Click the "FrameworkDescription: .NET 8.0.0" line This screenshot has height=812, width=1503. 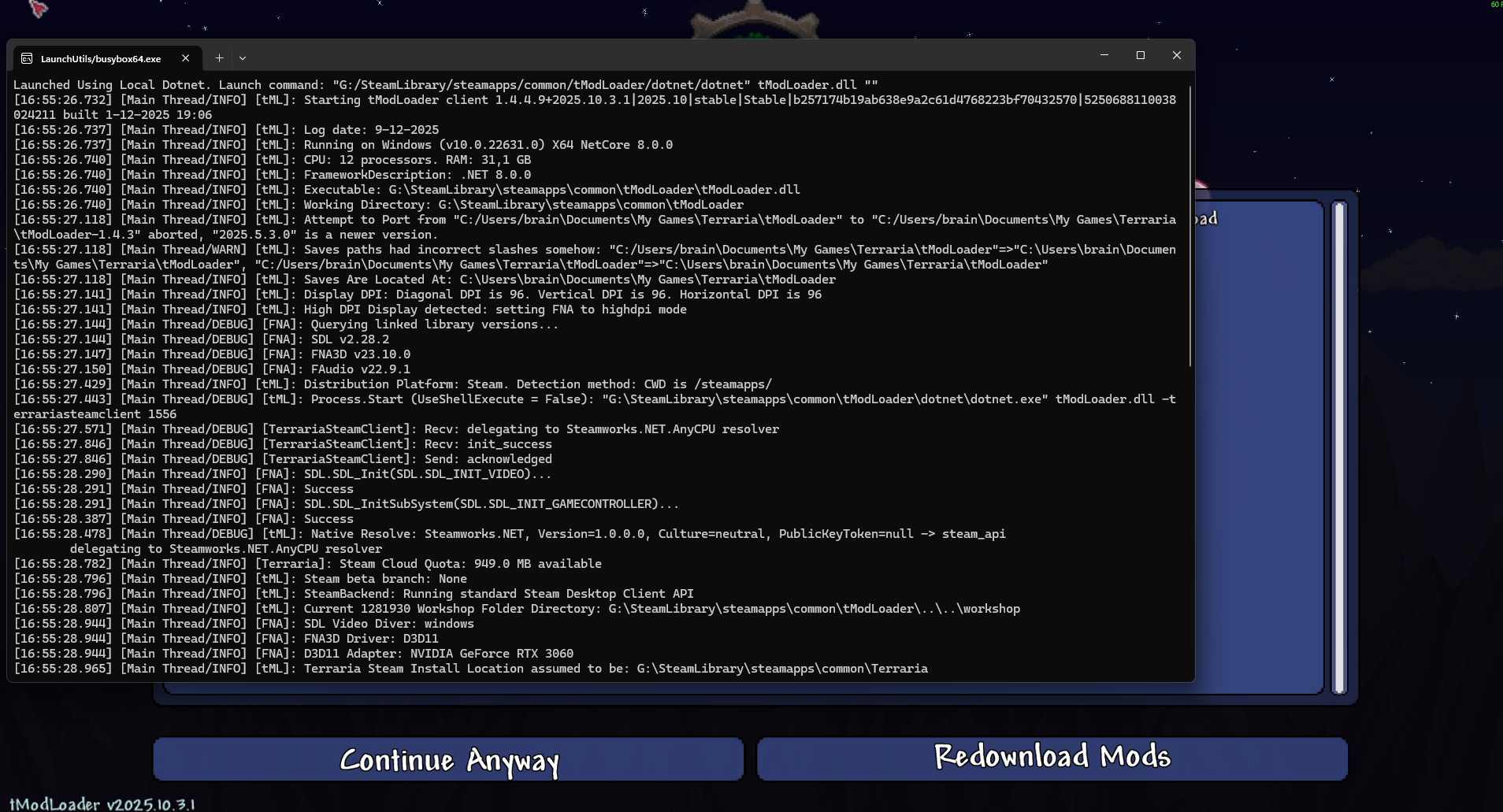pyautogui.click(x=273, y=175)
